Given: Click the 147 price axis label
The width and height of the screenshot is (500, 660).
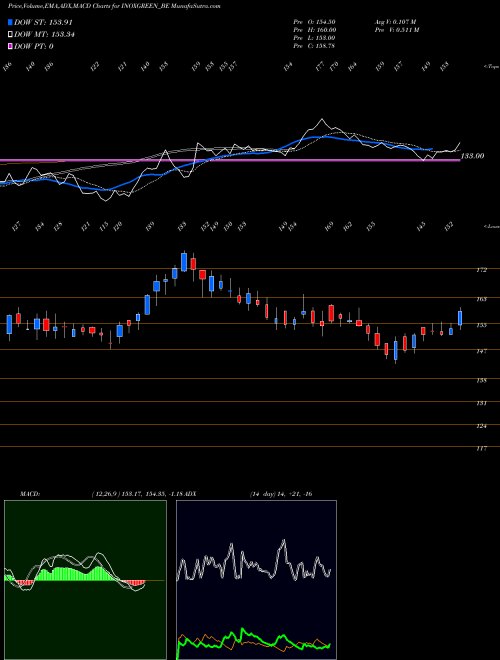Looking at the screenshot, I should pyautogui.click(x=482, y=351).
